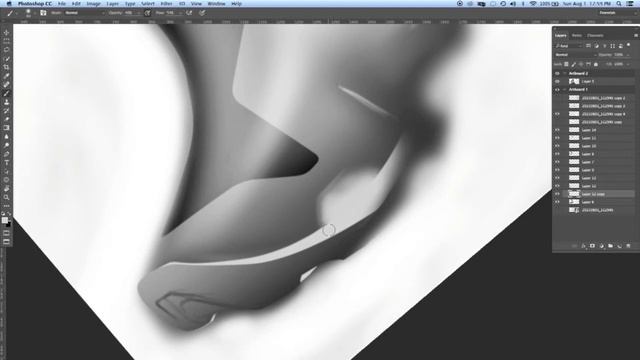
Task: Open the layer Kind filter dropdown
Action: tap(569, 46)
